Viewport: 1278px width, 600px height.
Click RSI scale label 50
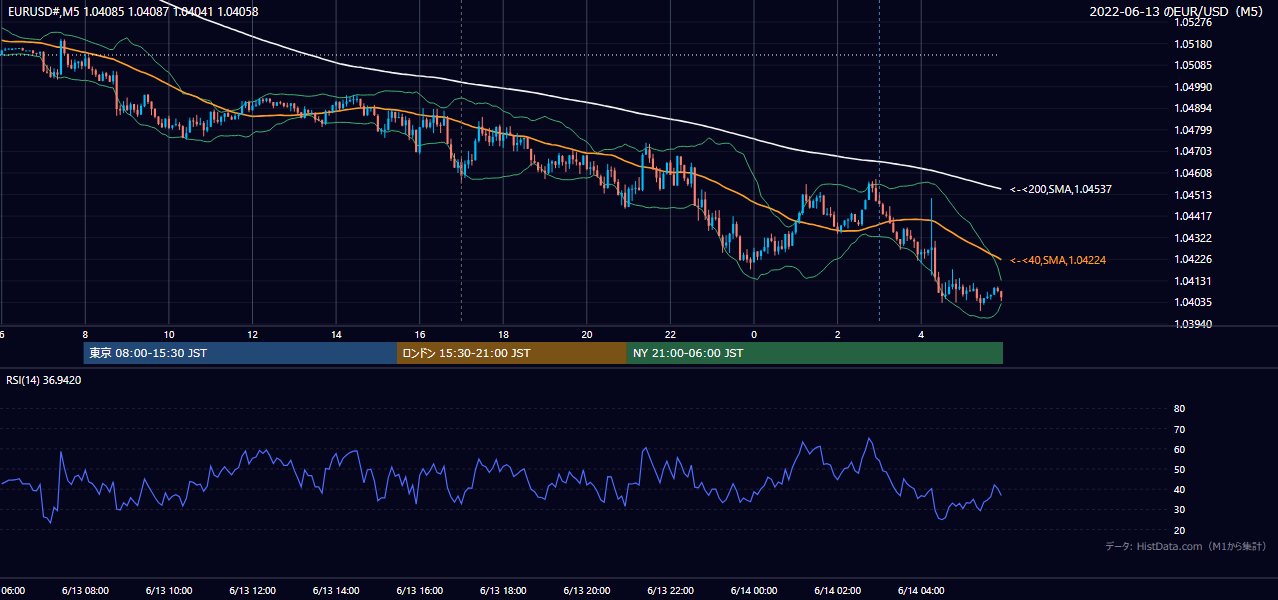point(1179,469)
